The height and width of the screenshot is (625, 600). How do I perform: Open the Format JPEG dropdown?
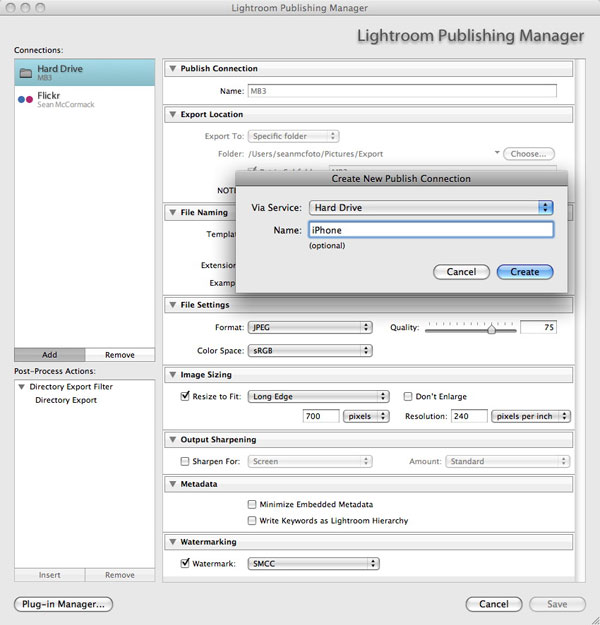[310, 327]
